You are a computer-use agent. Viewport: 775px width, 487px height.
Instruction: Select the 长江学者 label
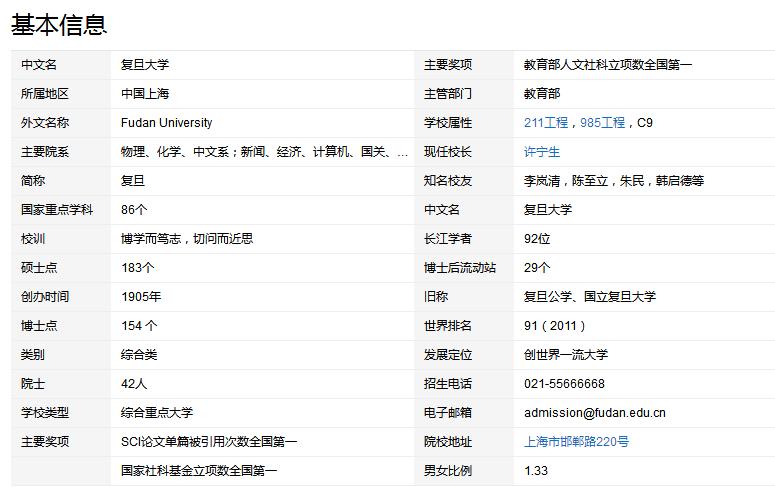448,239
